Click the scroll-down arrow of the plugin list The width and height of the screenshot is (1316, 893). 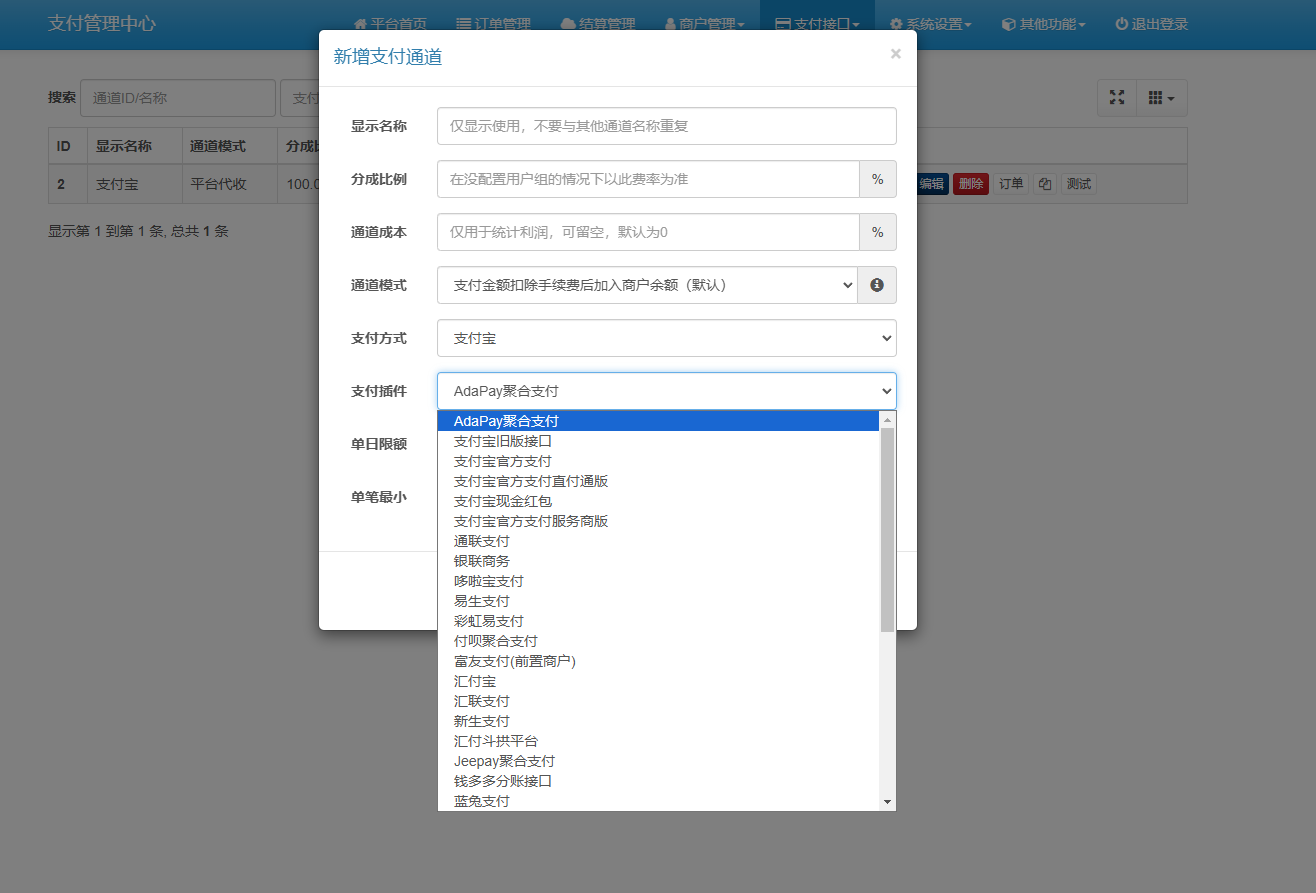tap(887, 802)
